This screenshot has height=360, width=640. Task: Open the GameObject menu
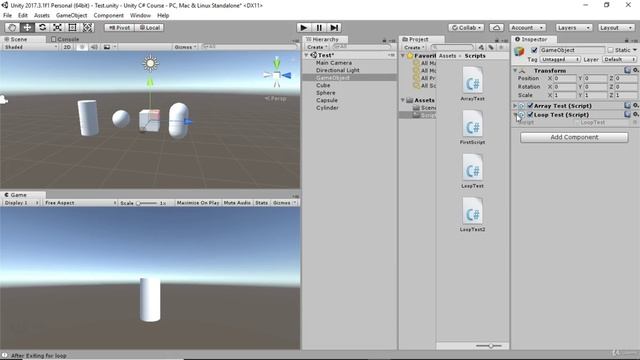pyautogui.click(x=71, y=15)
